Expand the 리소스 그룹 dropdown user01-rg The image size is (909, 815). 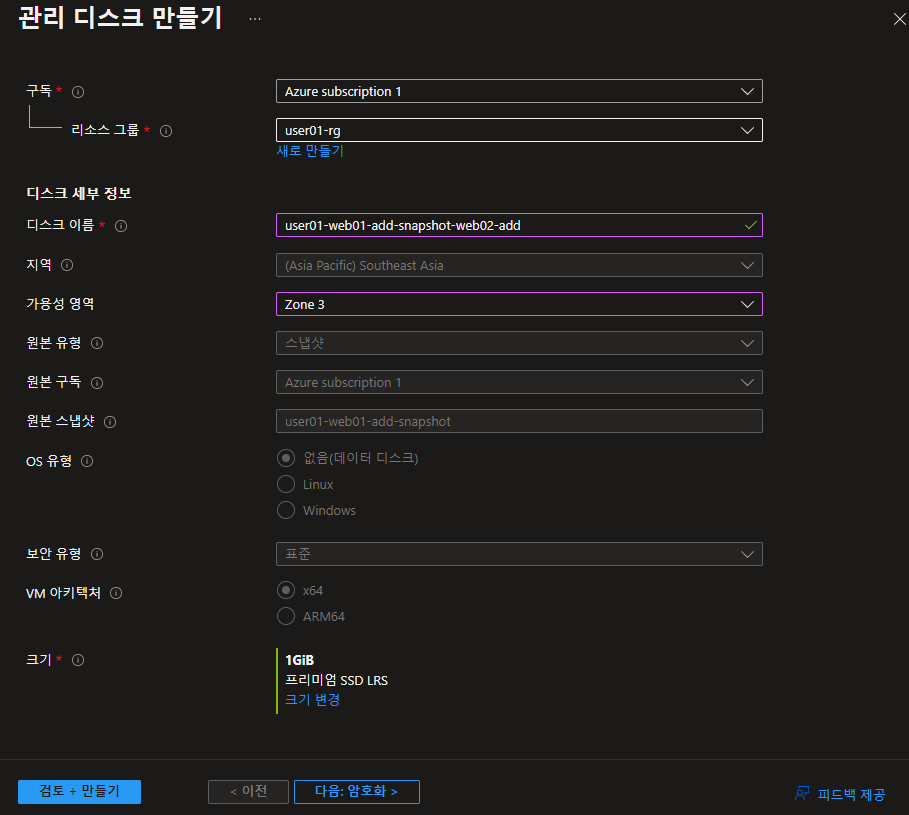click(519, 130)
